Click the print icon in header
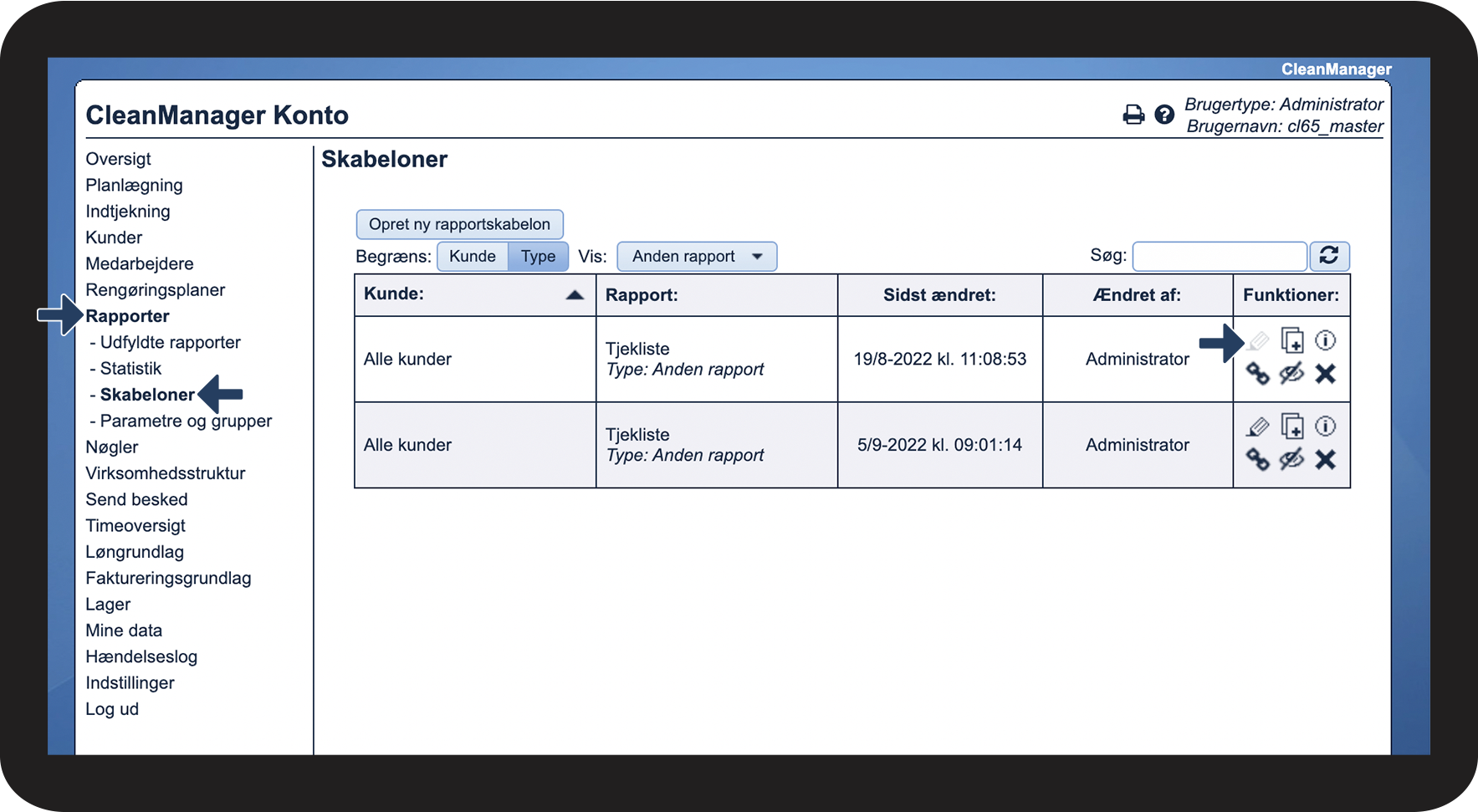The image size is (1478, 812). [x=1133, y=115]
